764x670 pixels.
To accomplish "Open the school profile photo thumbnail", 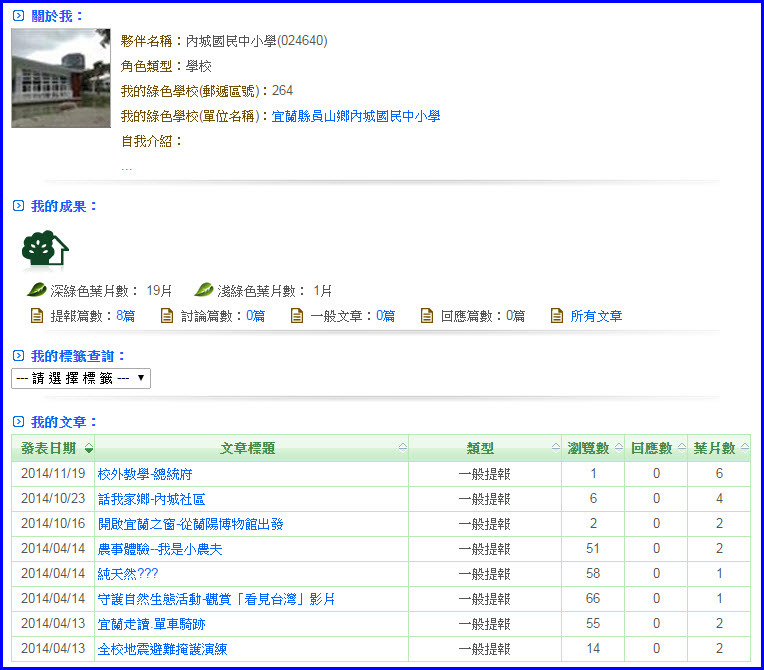I will tap(61, 78).
